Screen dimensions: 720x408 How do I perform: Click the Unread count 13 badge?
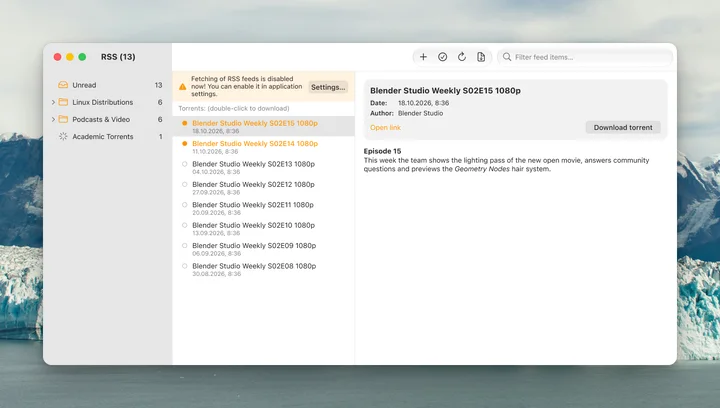pos(158,85)
